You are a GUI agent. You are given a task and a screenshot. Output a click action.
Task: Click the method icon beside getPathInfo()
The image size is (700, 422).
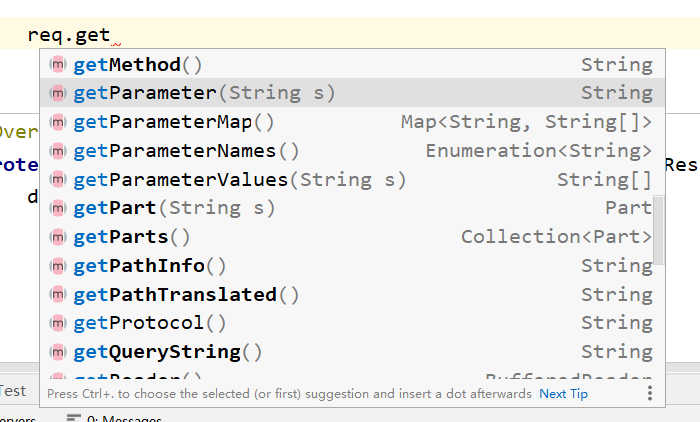[58, 266]
